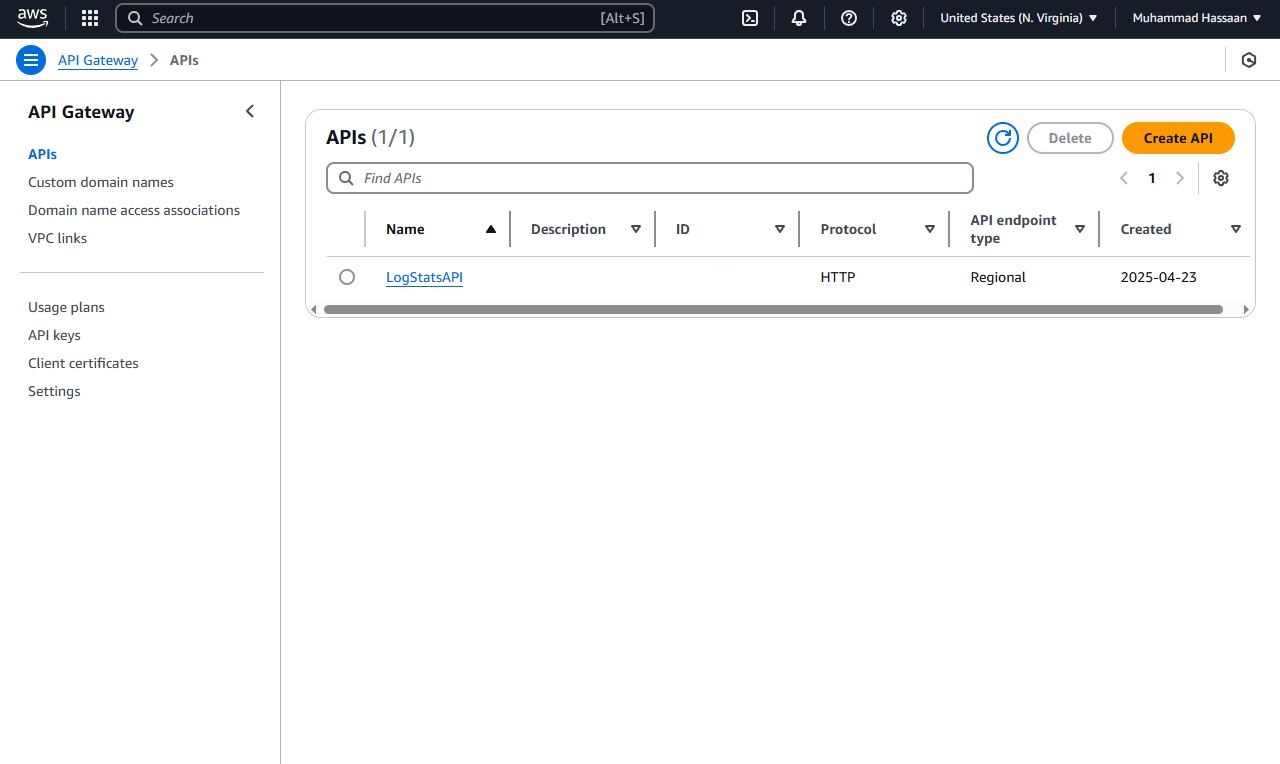Sort by API endpoint type column
Image resolution: width=1280 pixels, height=764 pixels.
pyautogui.click(x=1080, y=229)
